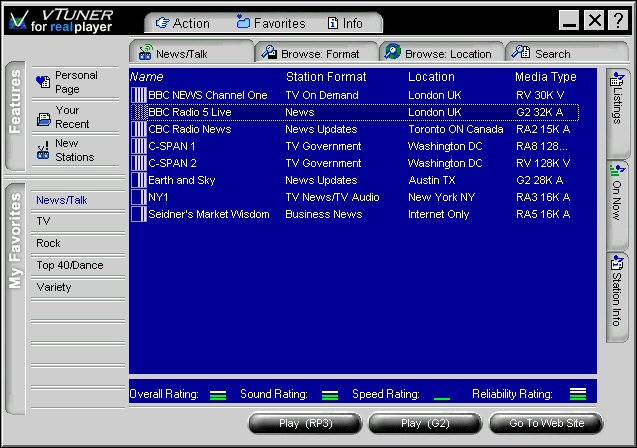Click the Help question mark button
This screenshot has width=637, height=448.
click(x=618, y=20)
